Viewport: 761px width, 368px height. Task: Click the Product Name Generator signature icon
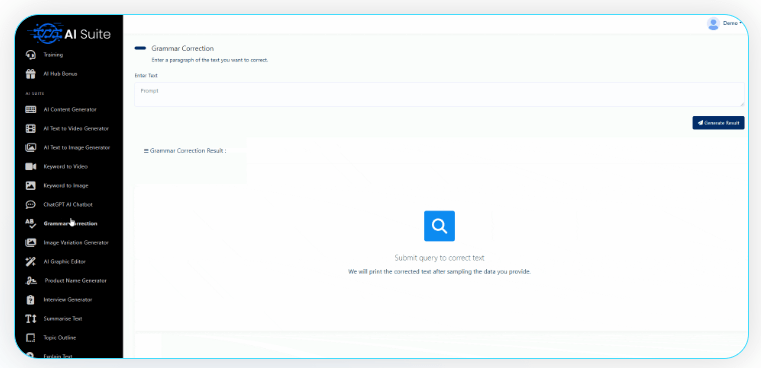pos(31,281)
